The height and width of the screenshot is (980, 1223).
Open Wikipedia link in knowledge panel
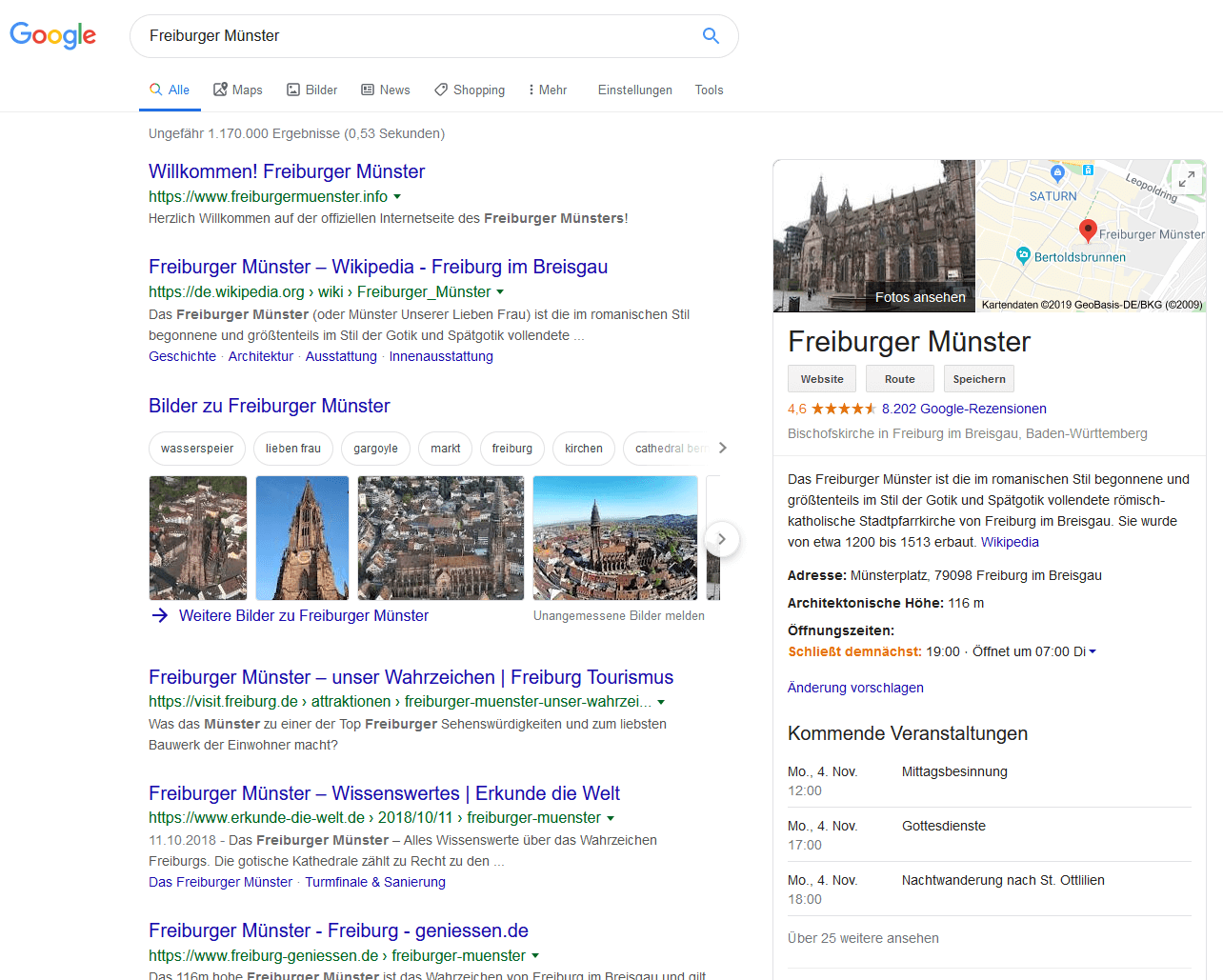tap(1010, 542)
